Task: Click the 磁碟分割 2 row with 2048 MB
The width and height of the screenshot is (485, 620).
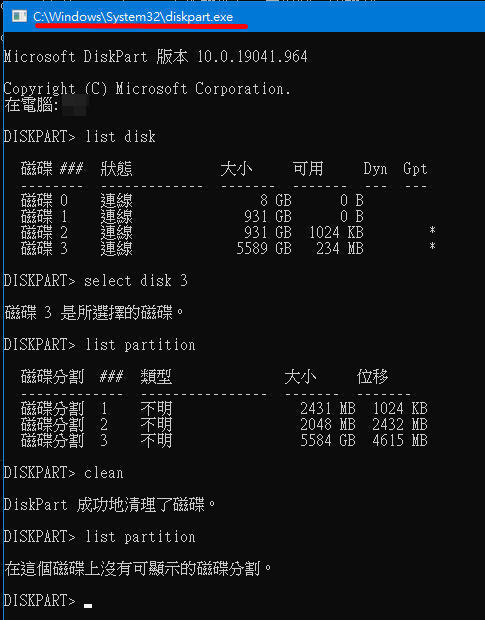Action: tap(224, 425)
